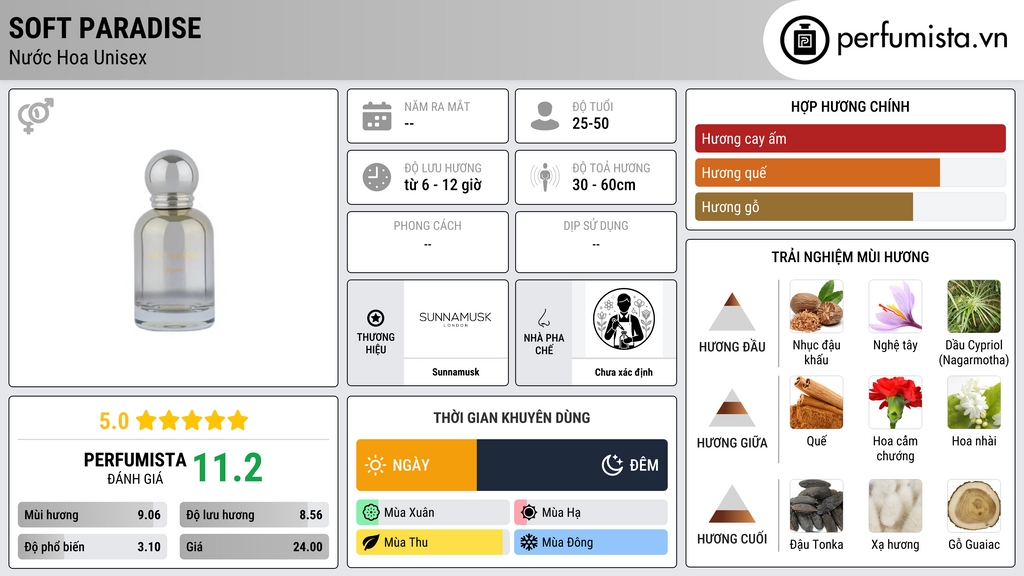This screenshot has height=576, width=1024.
Task: Click the Đậu Tonka bean image
Action: [816, 506]
